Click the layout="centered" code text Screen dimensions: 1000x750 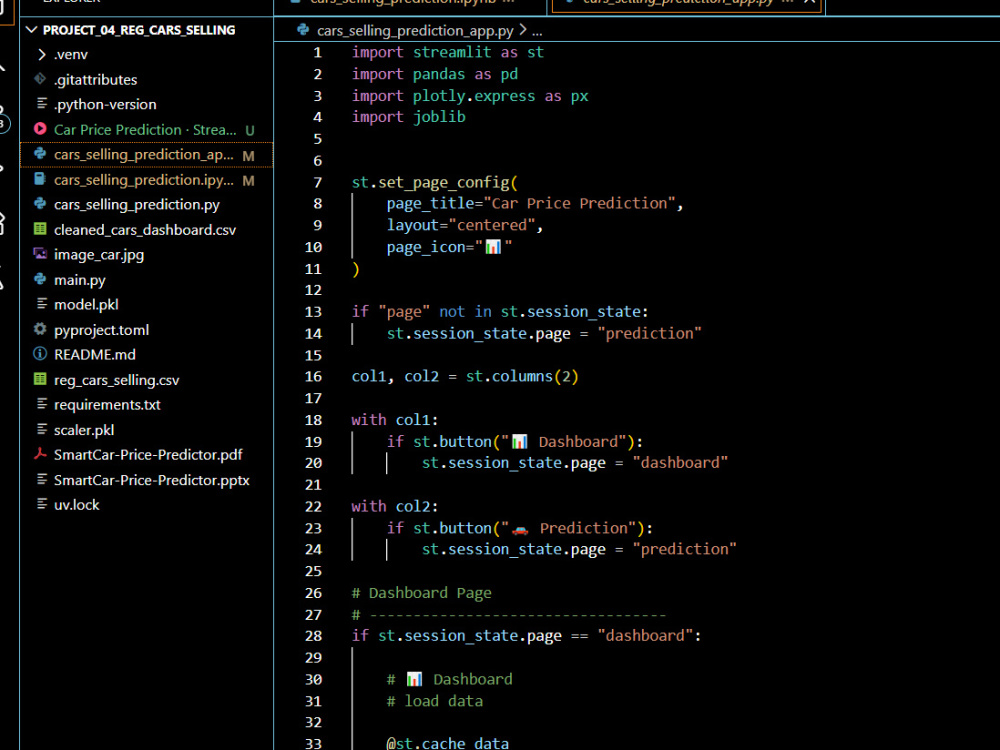(x=464, y=225)
